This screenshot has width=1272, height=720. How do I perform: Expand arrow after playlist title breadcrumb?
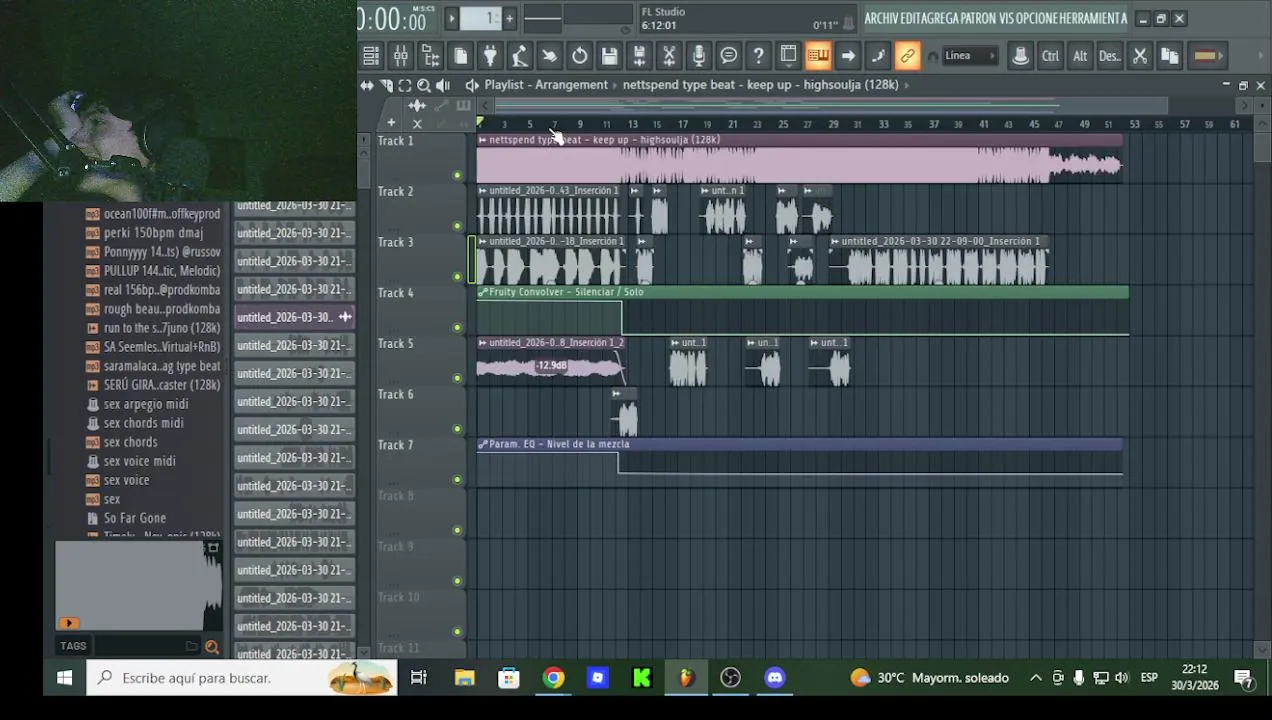(907, 85)
